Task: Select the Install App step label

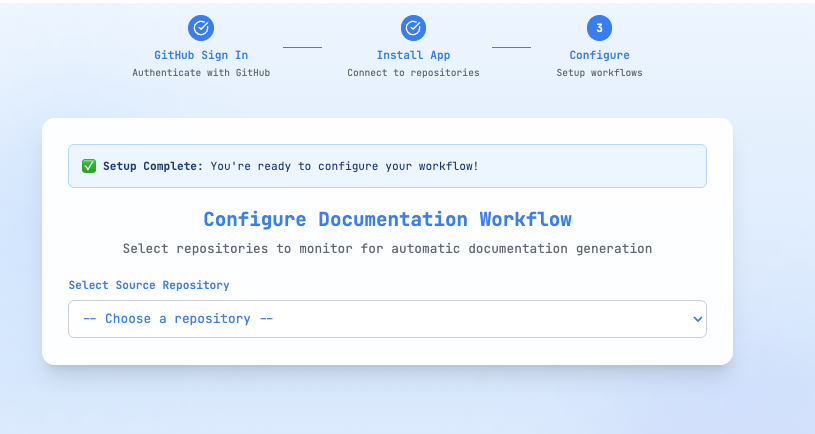Action: point(413,55)
